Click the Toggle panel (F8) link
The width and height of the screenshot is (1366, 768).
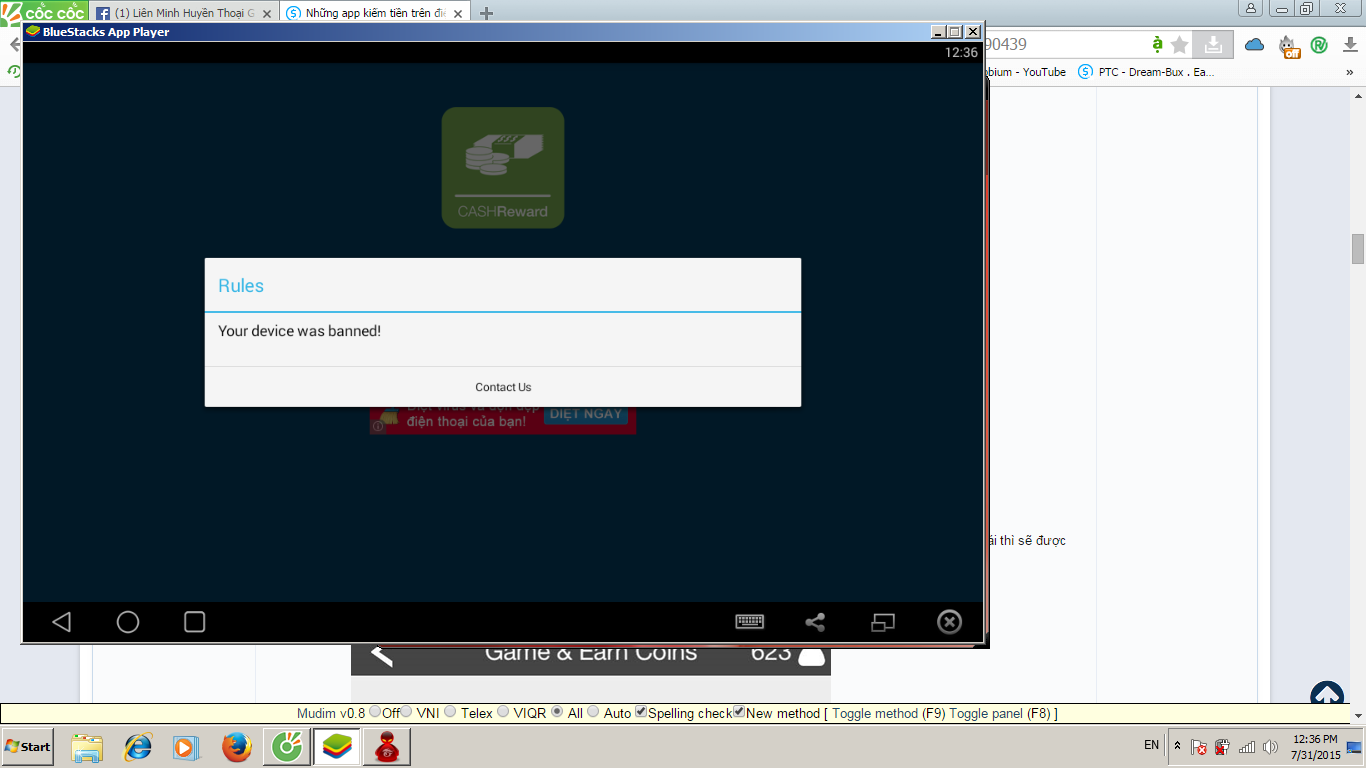pos(1000,713)
